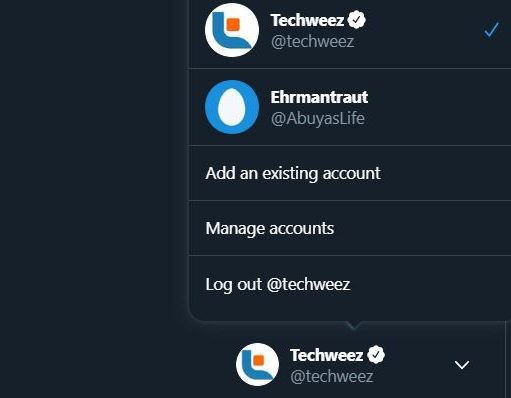Select the Techweez account name in list

coord(307,20)
